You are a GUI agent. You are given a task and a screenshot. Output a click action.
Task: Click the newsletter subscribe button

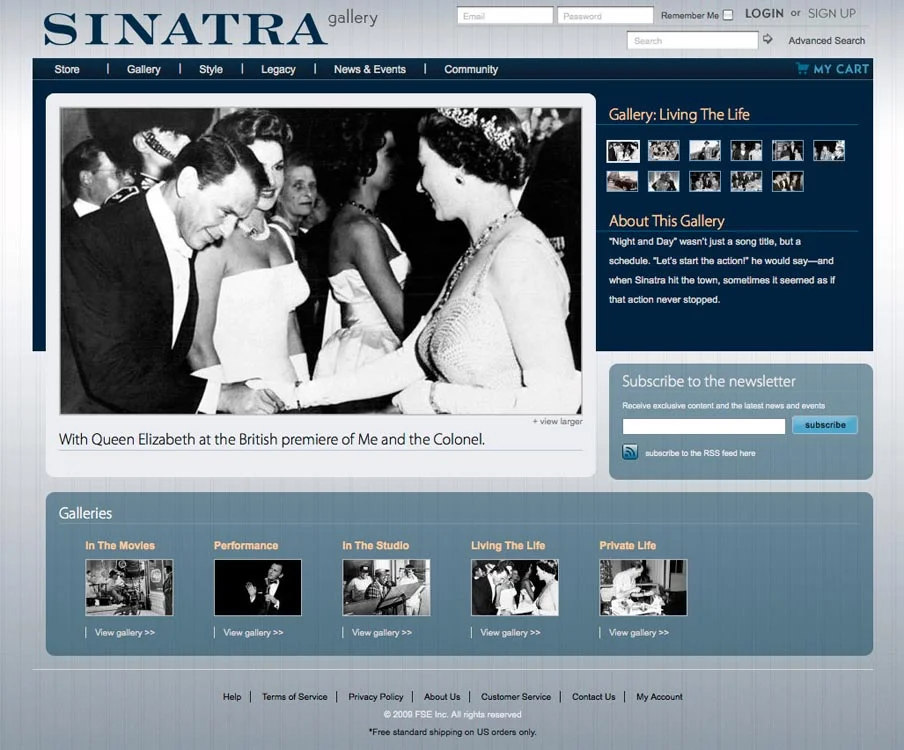(824, 425)
